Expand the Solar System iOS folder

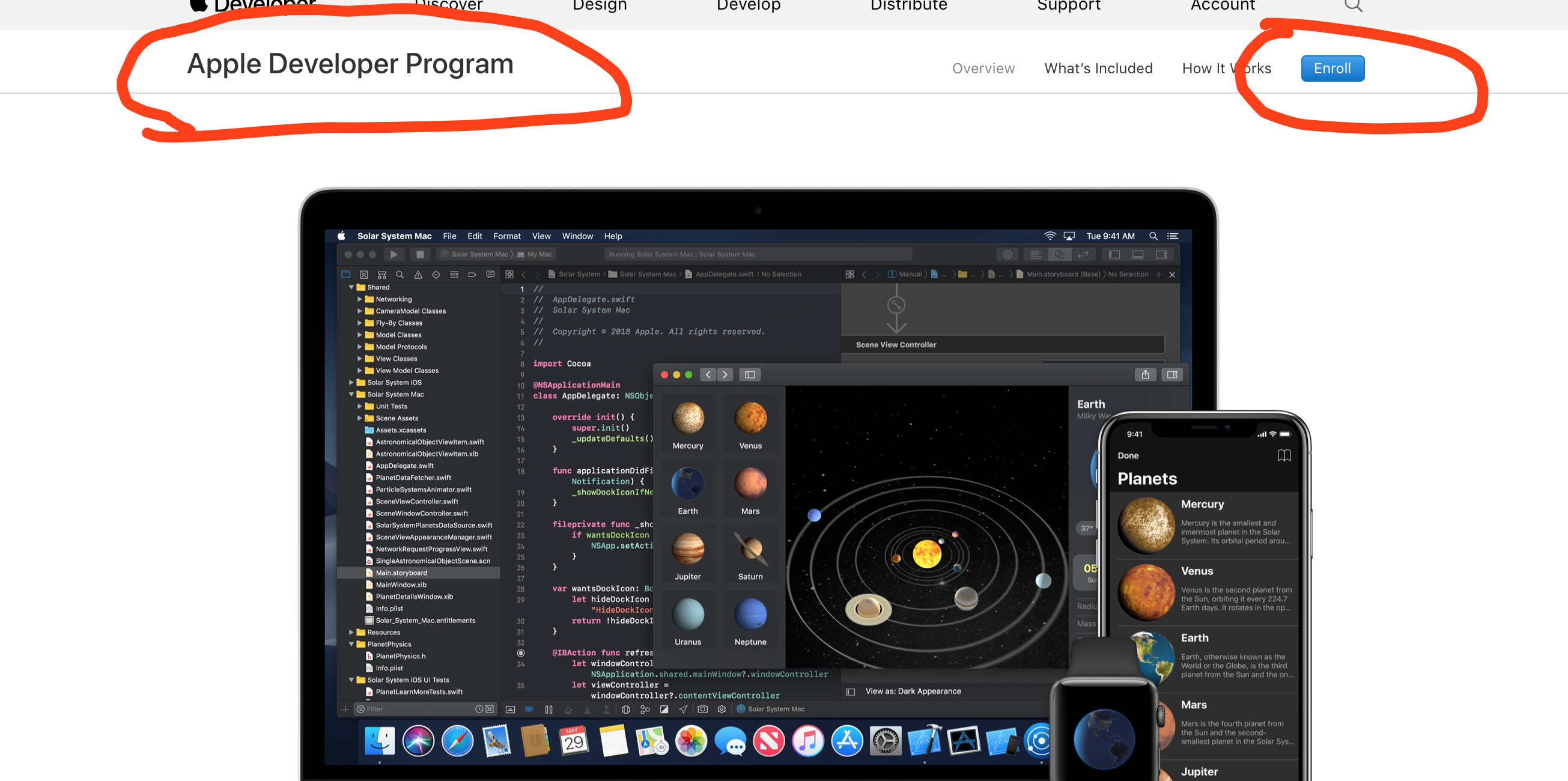point(351,382)
